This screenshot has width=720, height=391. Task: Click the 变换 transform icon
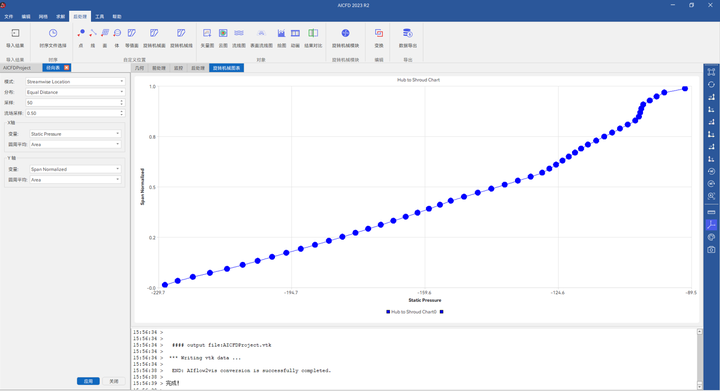(379, 33)
